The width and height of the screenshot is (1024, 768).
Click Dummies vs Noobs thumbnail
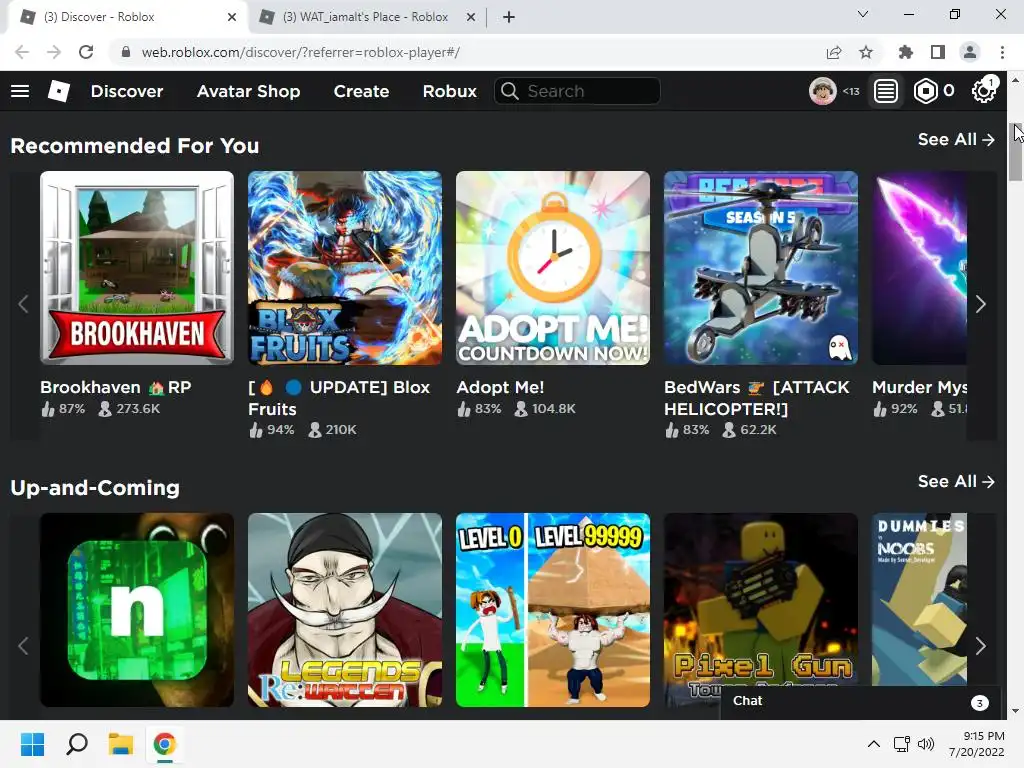(920, 600)
